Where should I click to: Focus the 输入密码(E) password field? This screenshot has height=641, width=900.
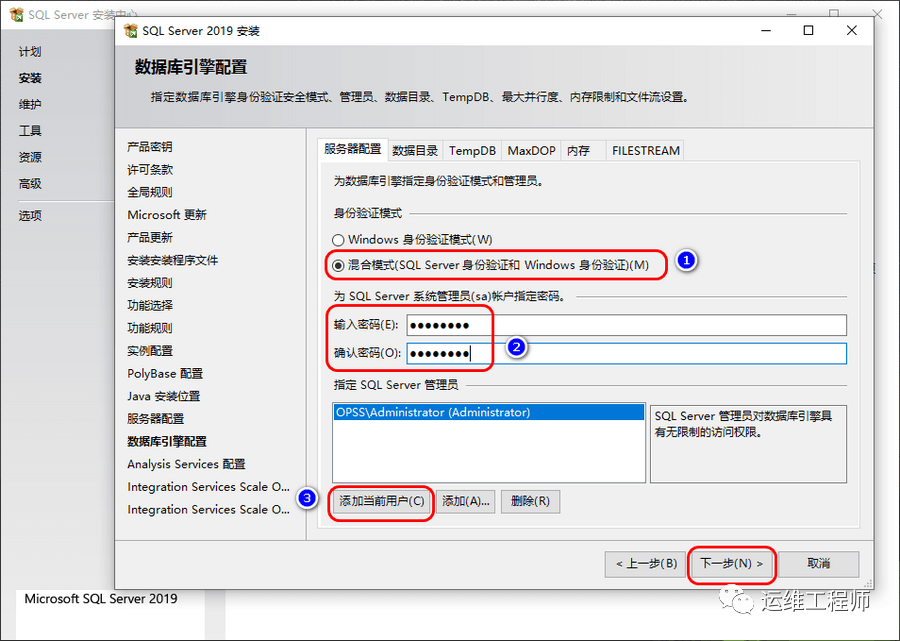[x=627, y=325]
